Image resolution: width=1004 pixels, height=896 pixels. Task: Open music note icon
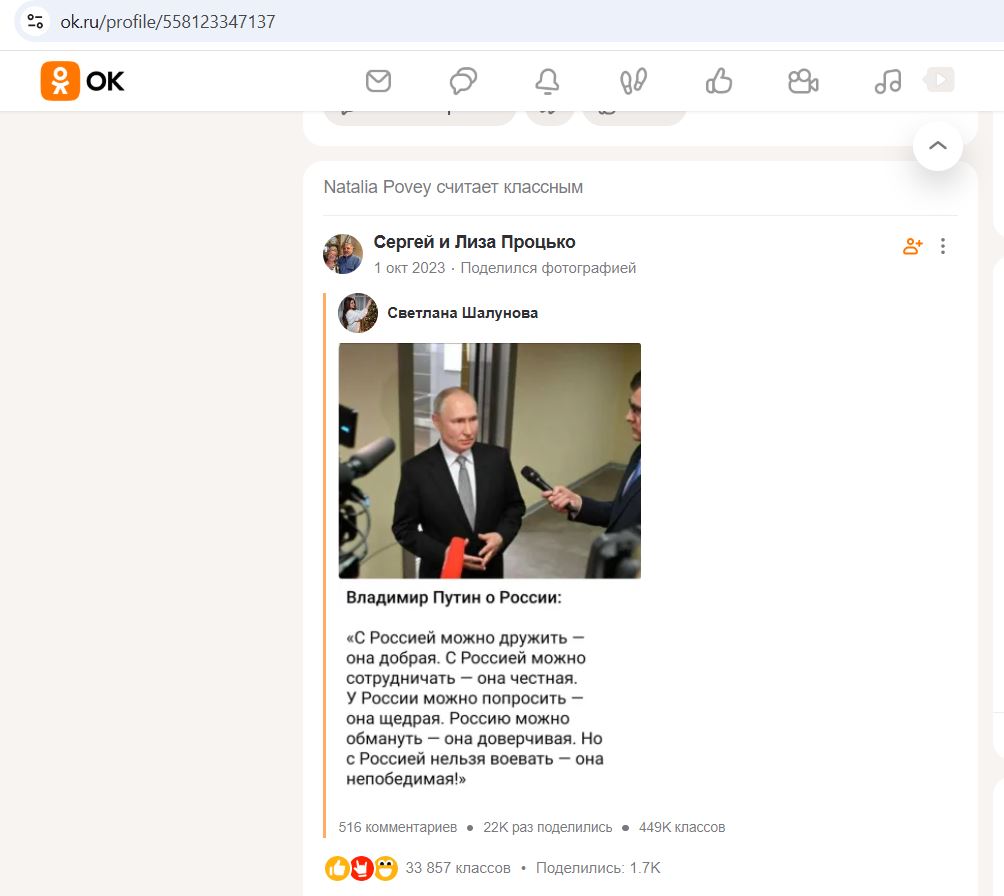[887, 81]
